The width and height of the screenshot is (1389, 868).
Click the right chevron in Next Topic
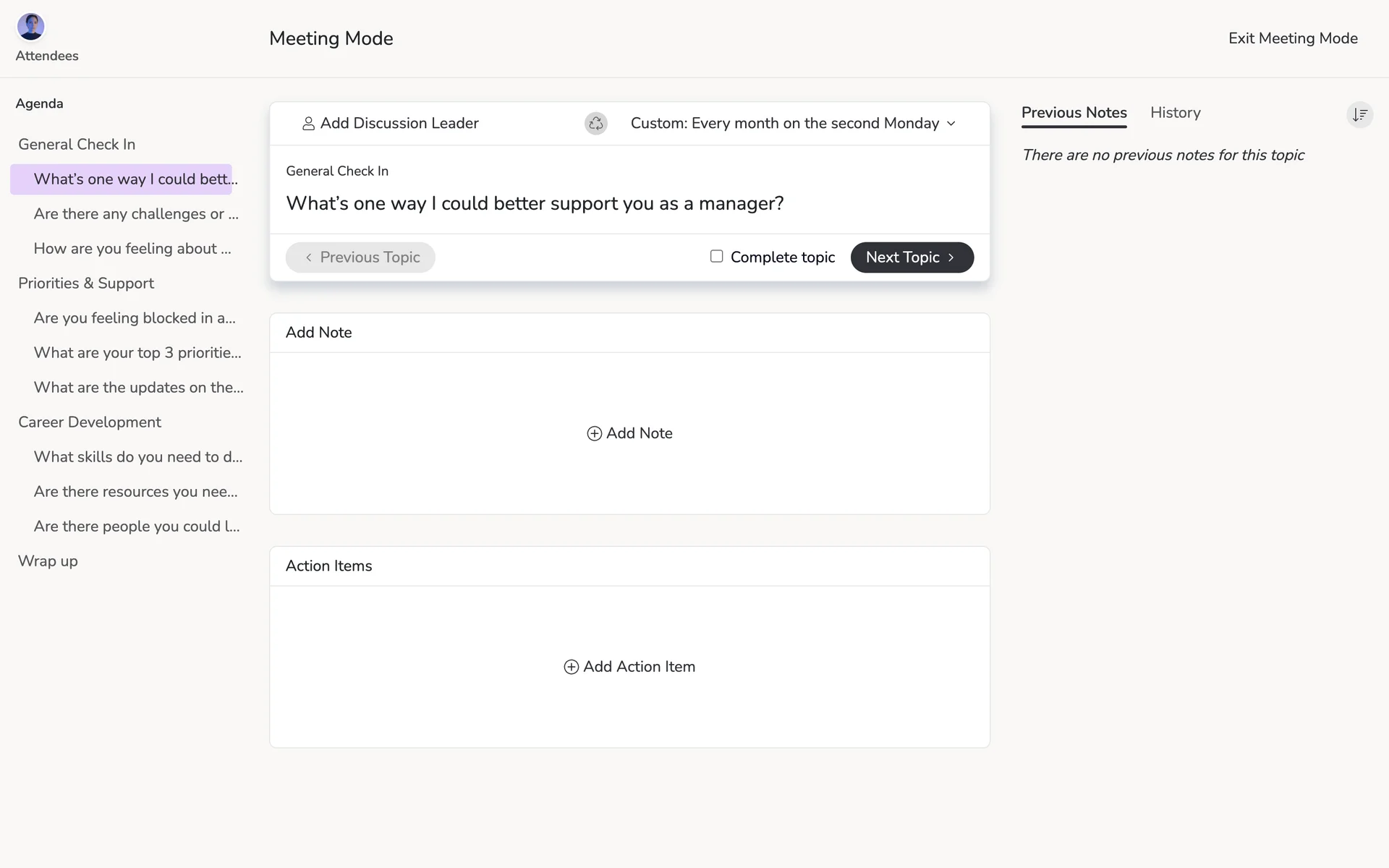pyautogui.click(x=951, y=258)
